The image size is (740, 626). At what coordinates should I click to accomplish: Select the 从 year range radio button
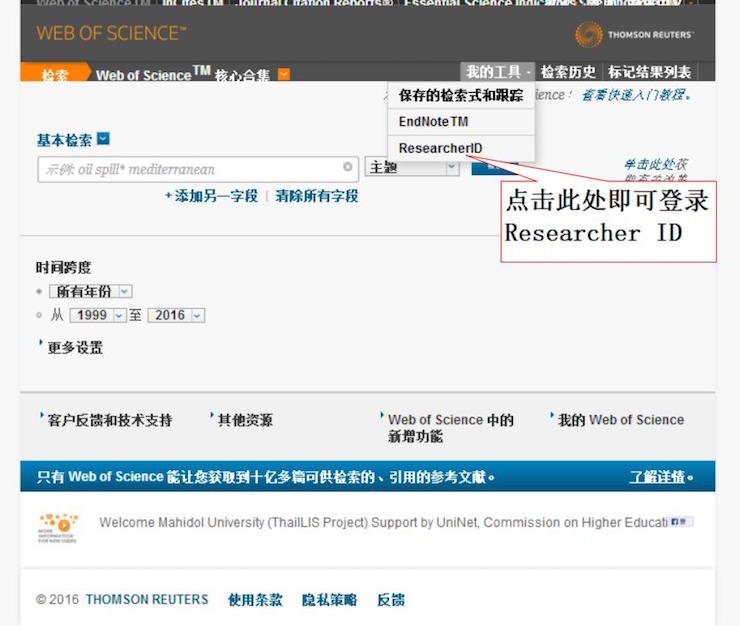(39, 315)
